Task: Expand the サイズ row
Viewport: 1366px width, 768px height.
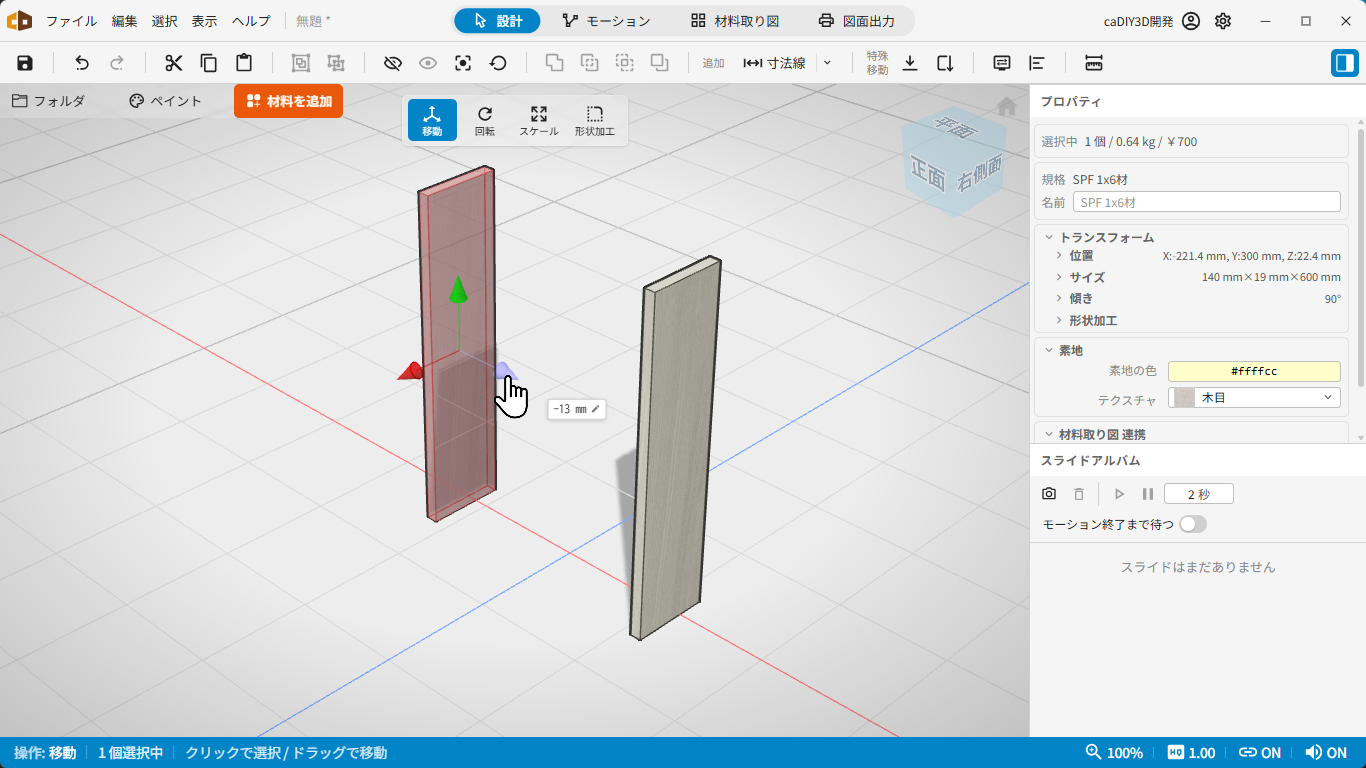Action: click(x=1059, y=277)
